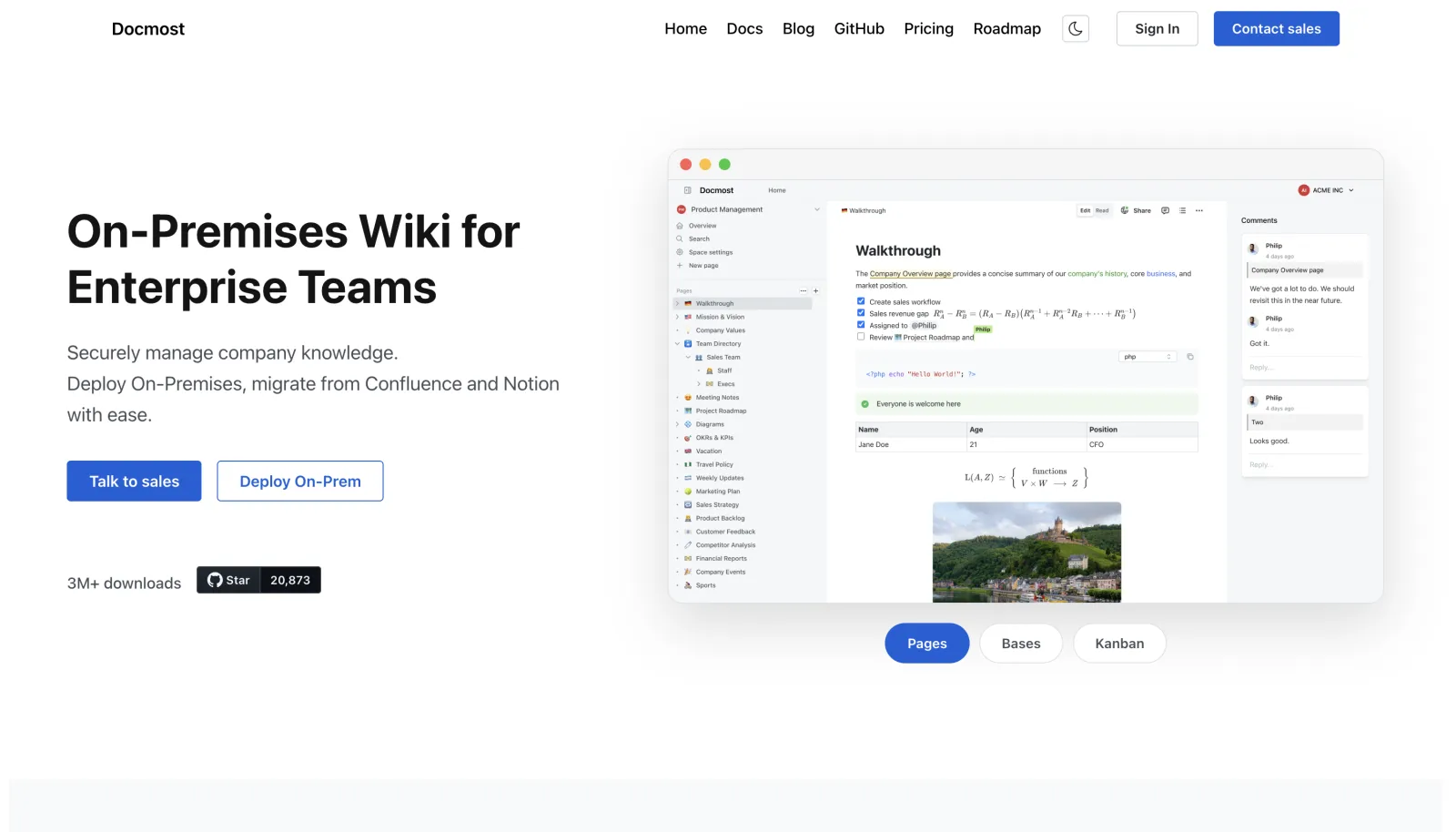
Task: Click the plus icon next to Pages
Action: coord(815,290)
